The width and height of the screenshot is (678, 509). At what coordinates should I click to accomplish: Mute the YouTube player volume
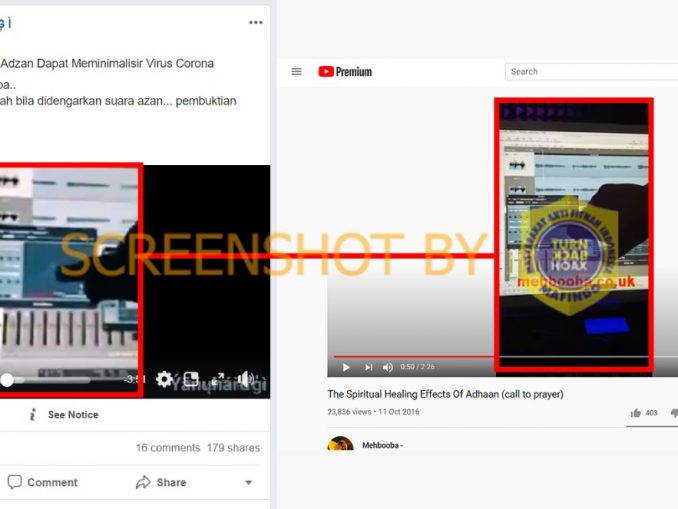387,367
